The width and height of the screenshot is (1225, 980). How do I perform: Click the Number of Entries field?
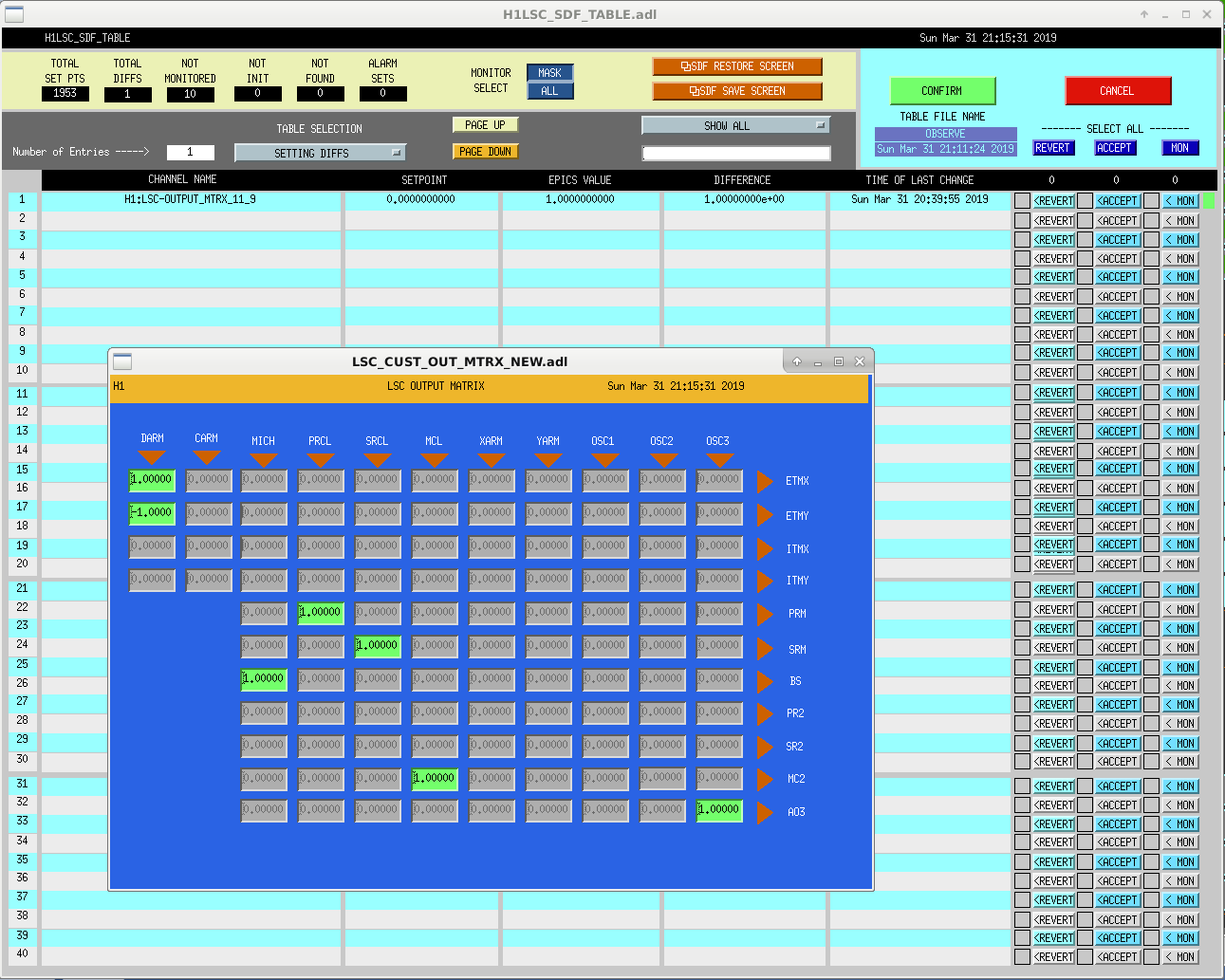[191, 152]
